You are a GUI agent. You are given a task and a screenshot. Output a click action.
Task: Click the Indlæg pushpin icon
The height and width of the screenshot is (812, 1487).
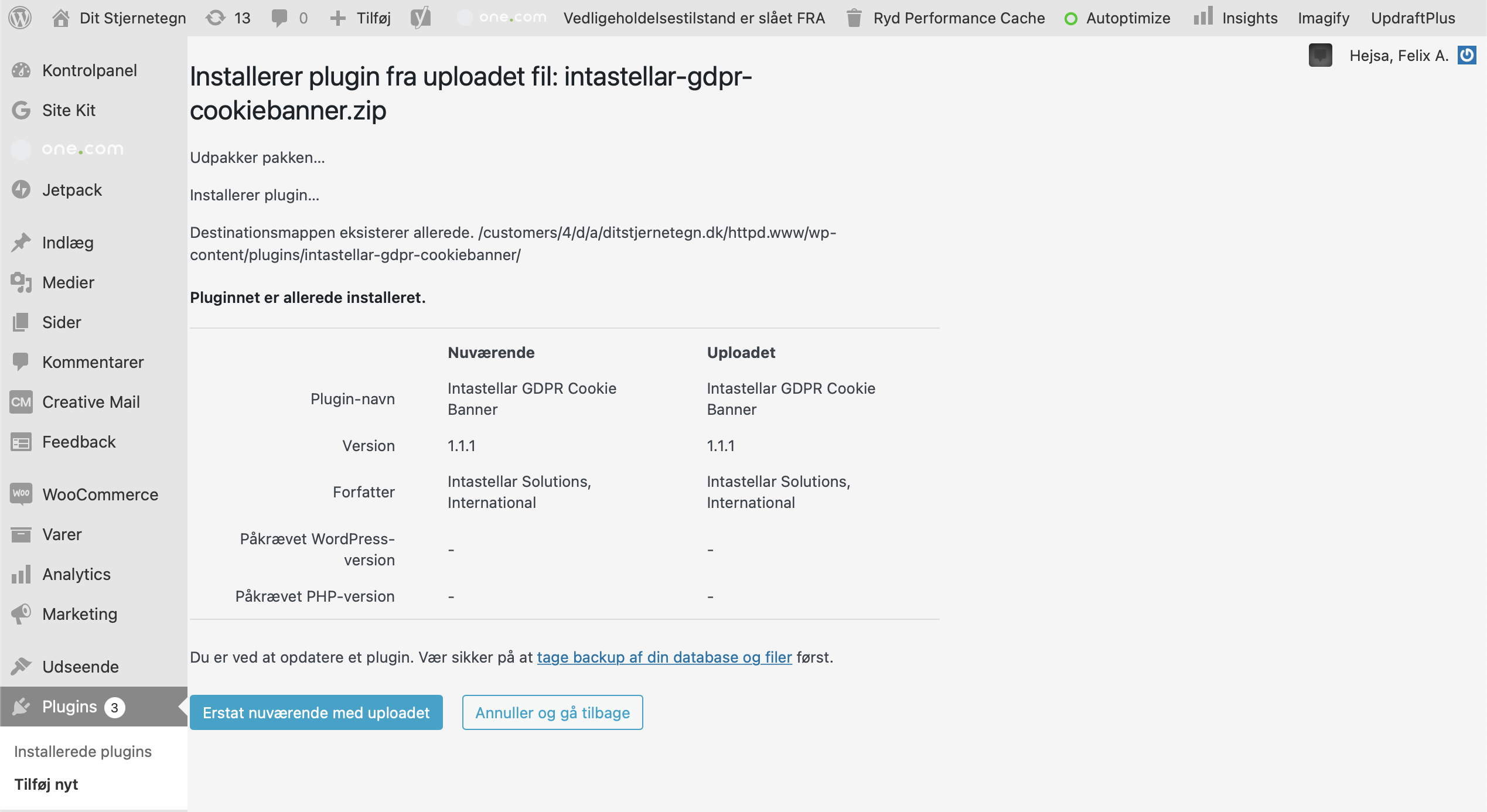click(21, 243)
